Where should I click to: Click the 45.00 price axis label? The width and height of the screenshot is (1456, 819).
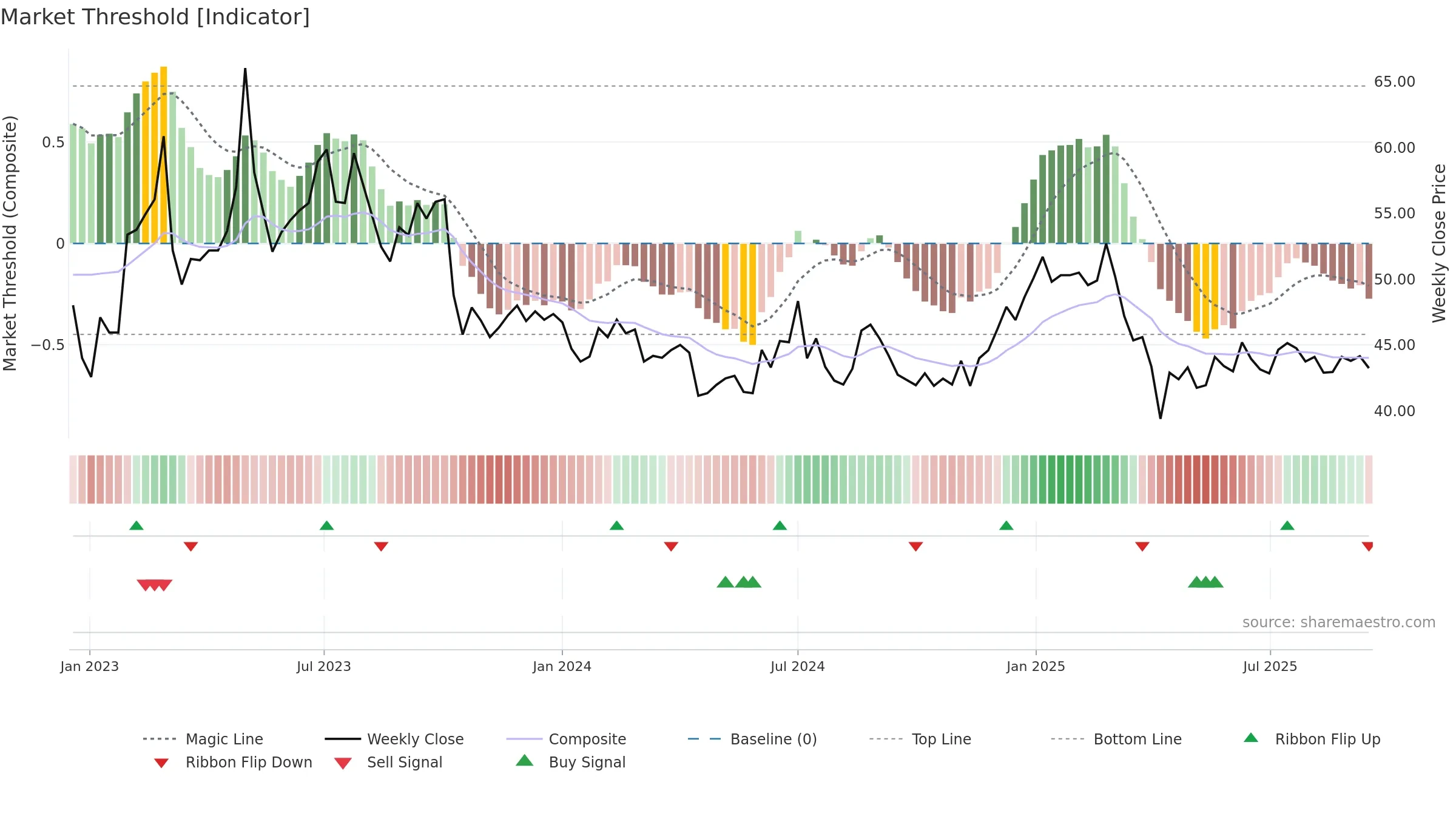point(1394,345)
